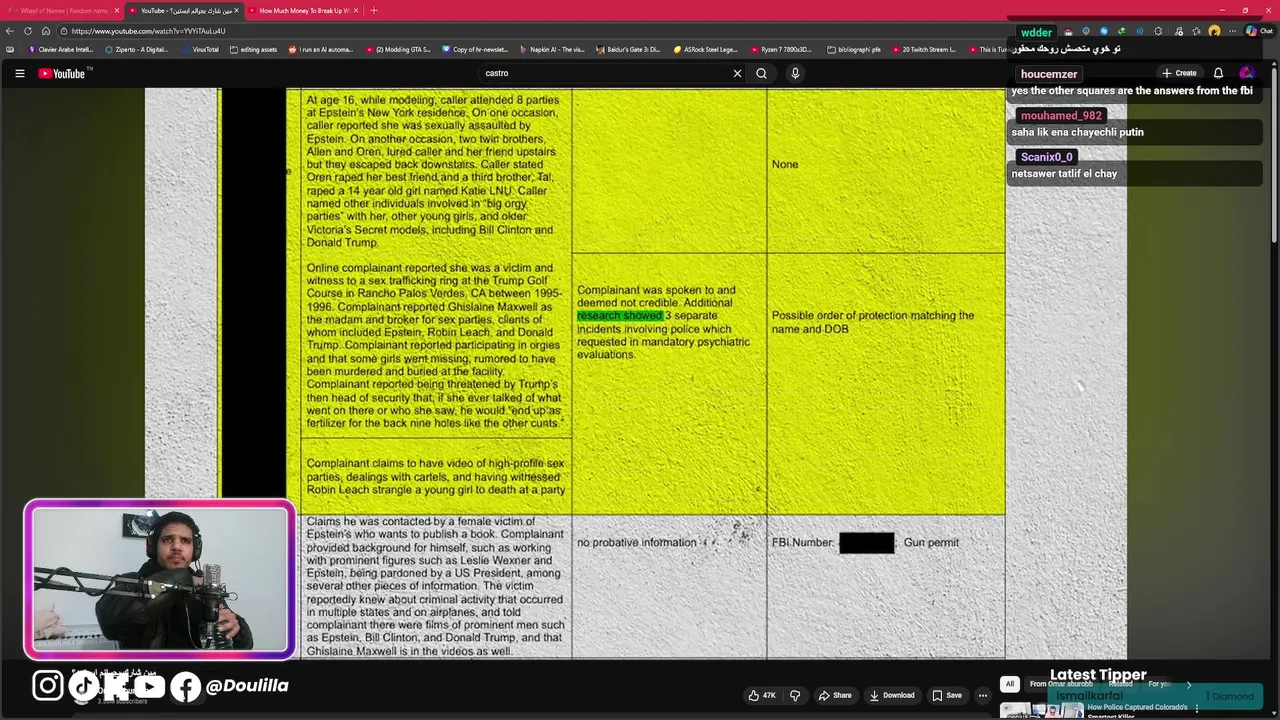Close the How Much Money To Break Up tab
The image size is (1280, 720).
pos(357,10)
